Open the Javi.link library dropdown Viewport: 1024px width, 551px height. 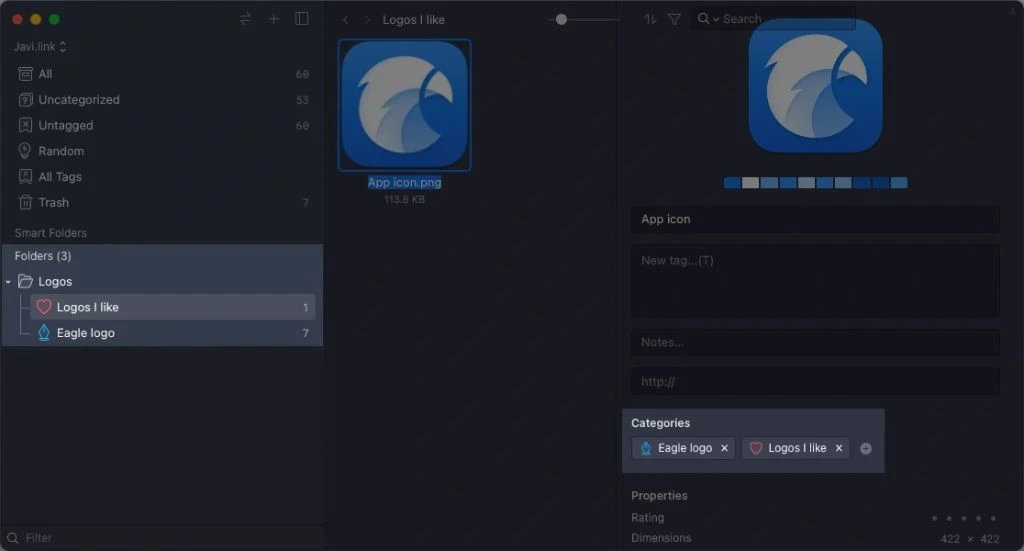point(40,47)
